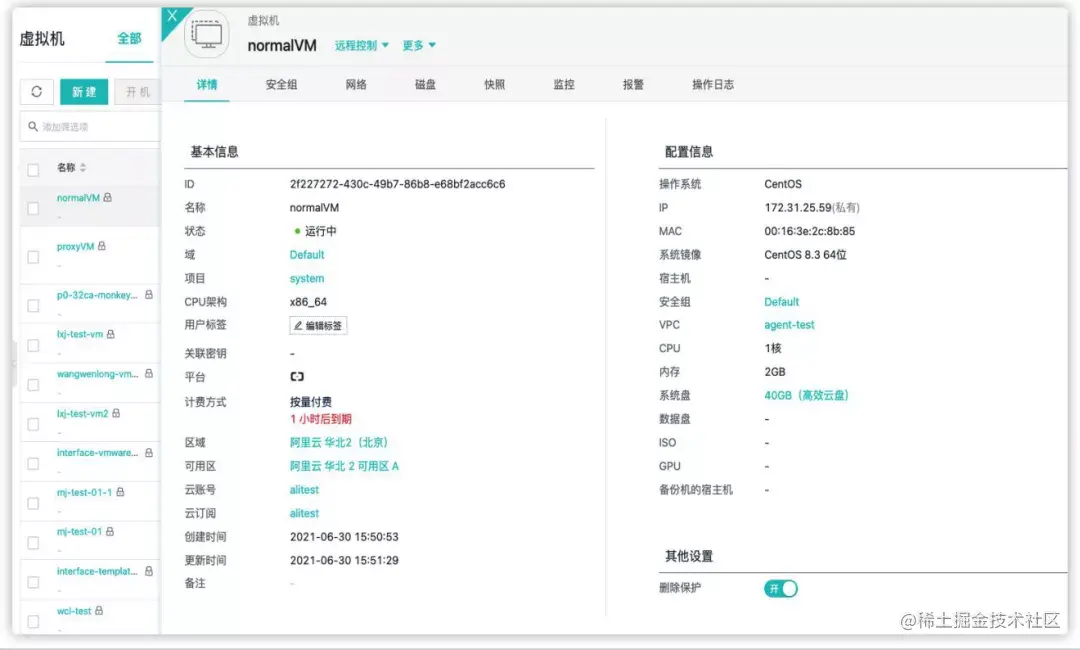The image size is (1080, 650).
Task: Click the filter input field above the VM list
Action: pyautogui.click(x=85, y=126)
